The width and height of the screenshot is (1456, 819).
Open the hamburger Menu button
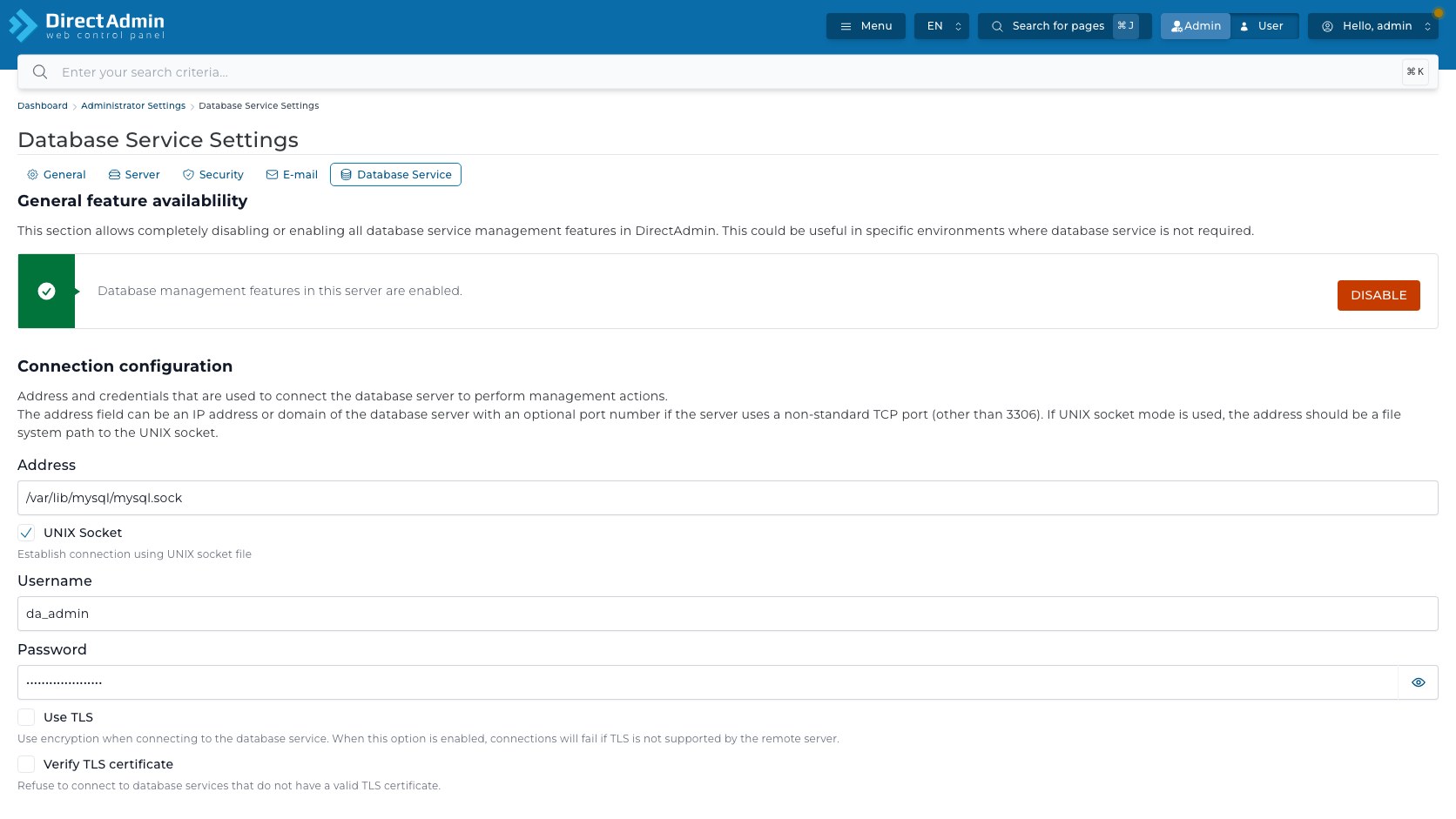click(x=866, y=26)
